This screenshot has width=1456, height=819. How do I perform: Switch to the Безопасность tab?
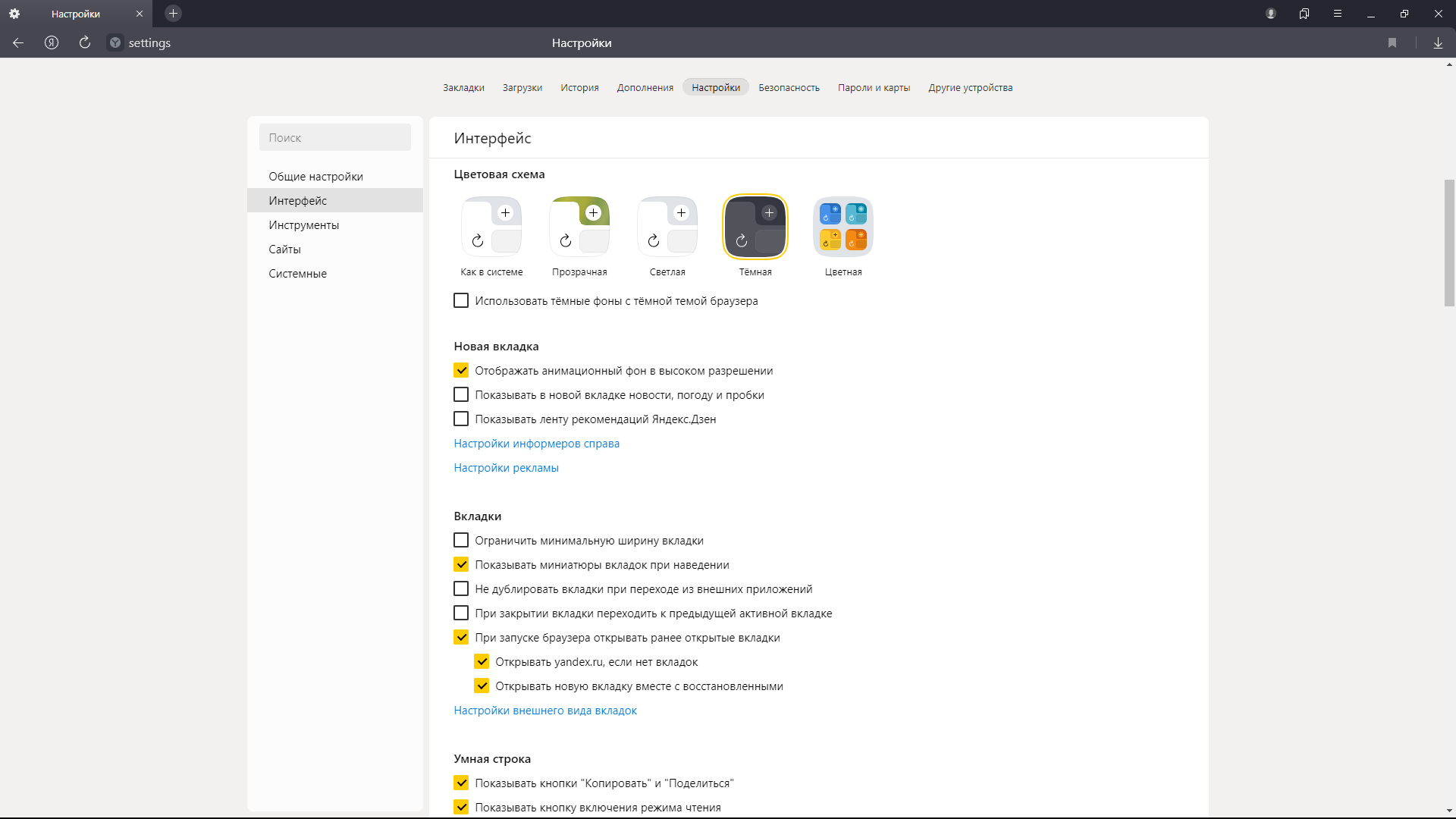[789, 88]
